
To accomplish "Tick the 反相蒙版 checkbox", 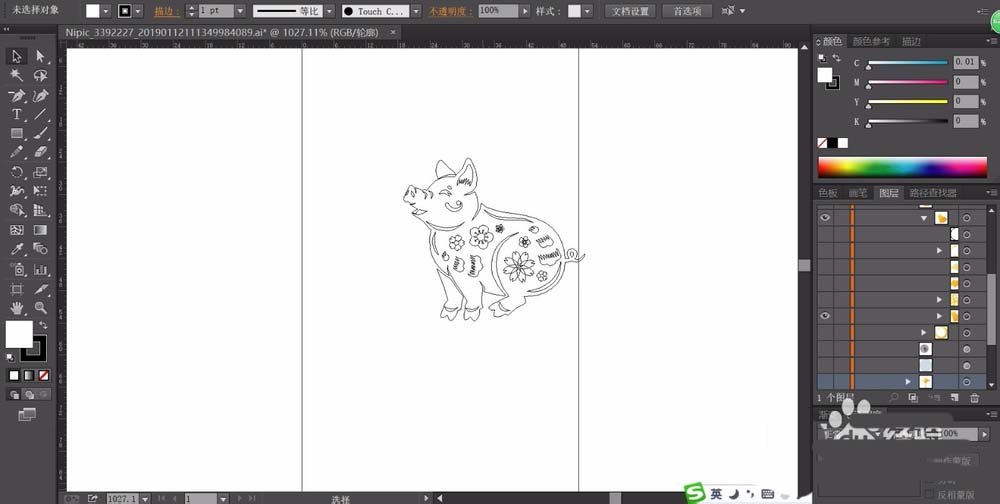I will (x=929, y=494).
